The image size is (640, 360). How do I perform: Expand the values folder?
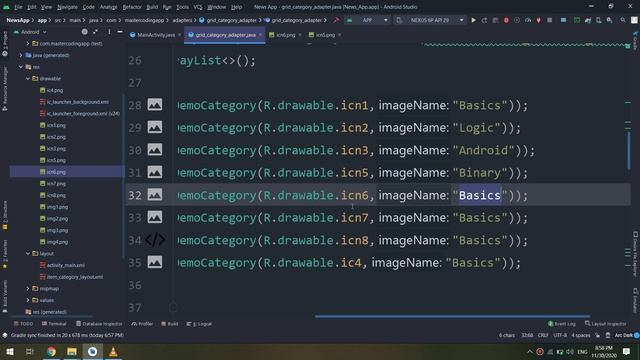click(28, 300)
